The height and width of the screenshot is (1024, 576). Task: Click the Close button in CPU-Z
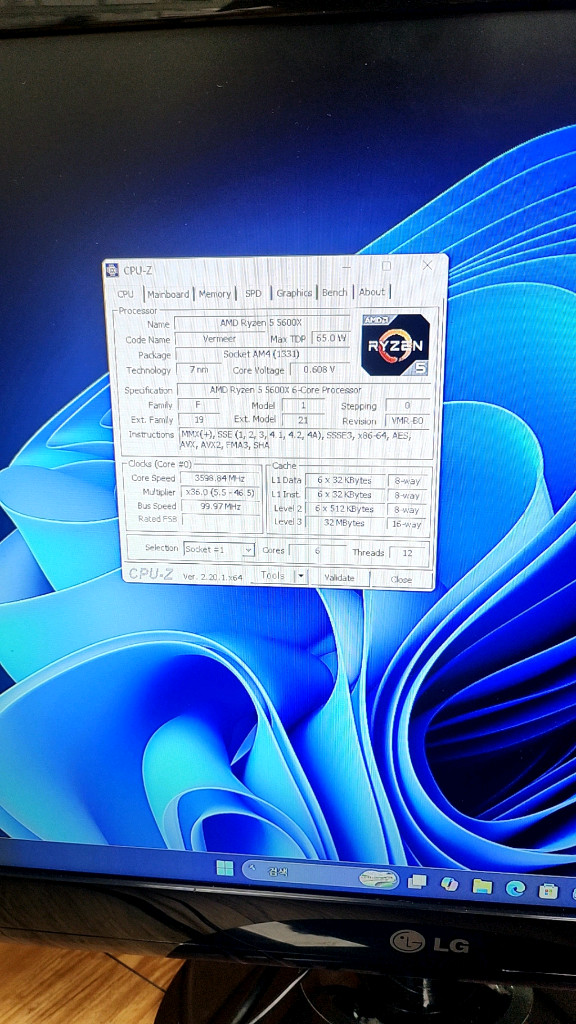(x=401, y=579)
